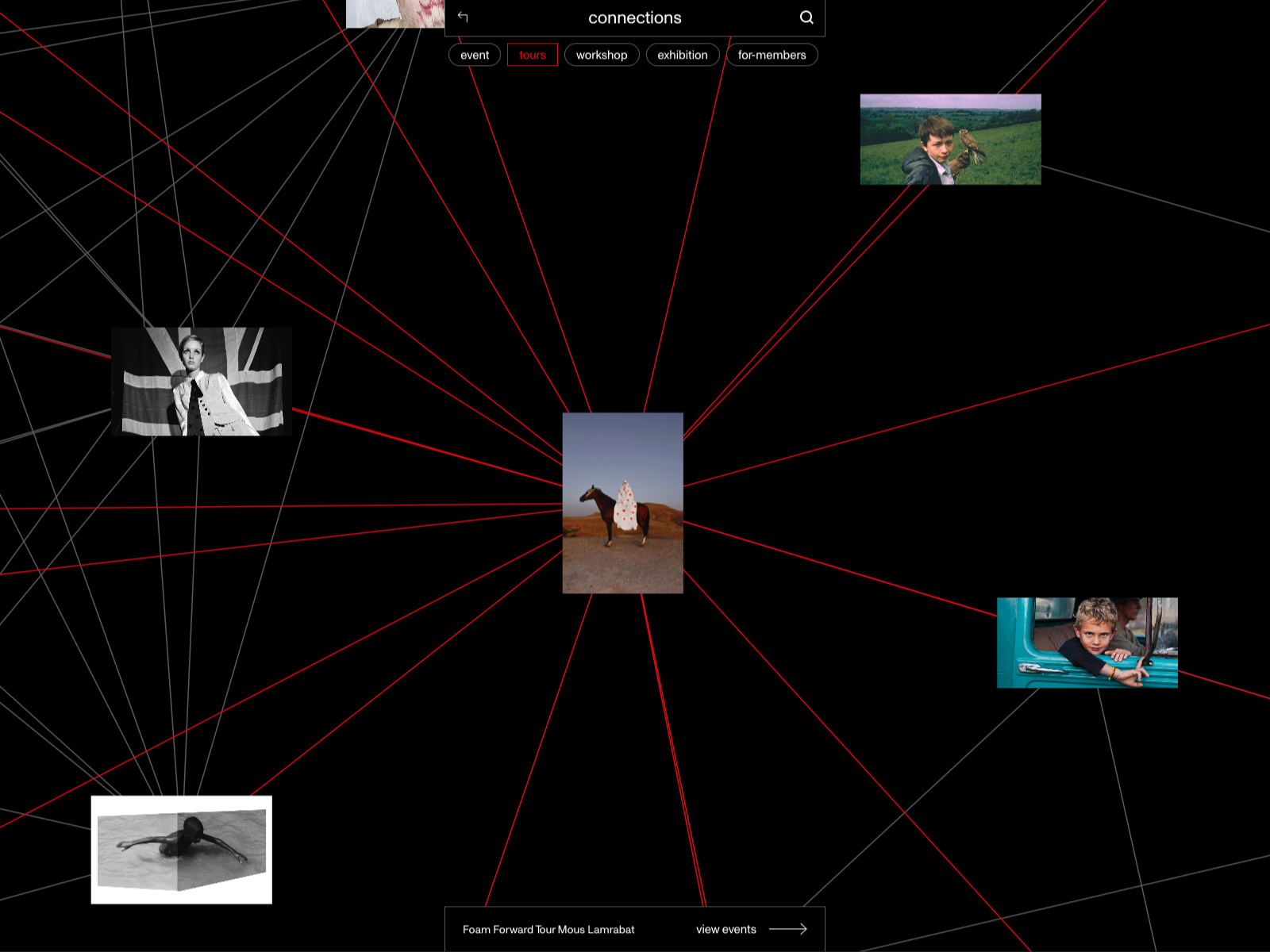Click the arrow next to view events
1270x952 pixels.
pyautogui.click(x=787, y=929)
